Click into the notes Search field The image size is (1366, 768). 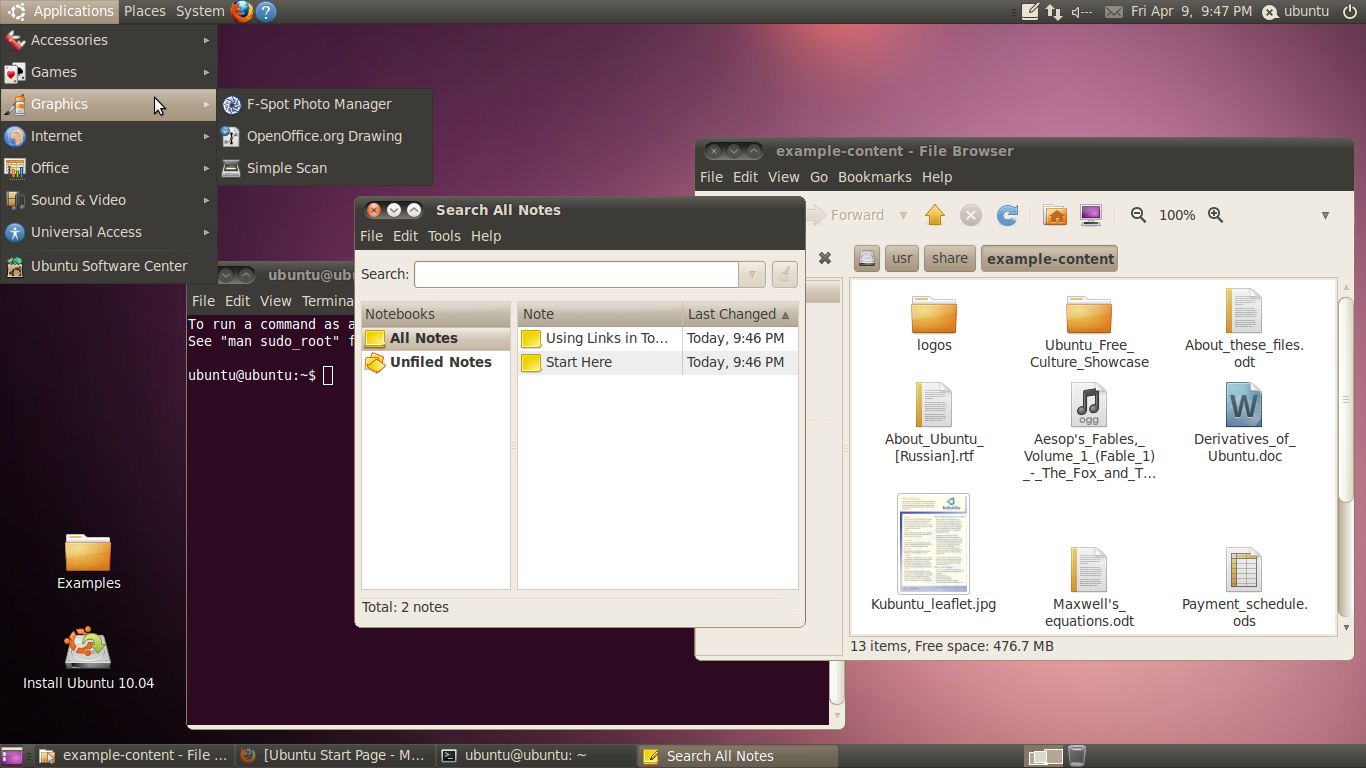tap(576, 274)
